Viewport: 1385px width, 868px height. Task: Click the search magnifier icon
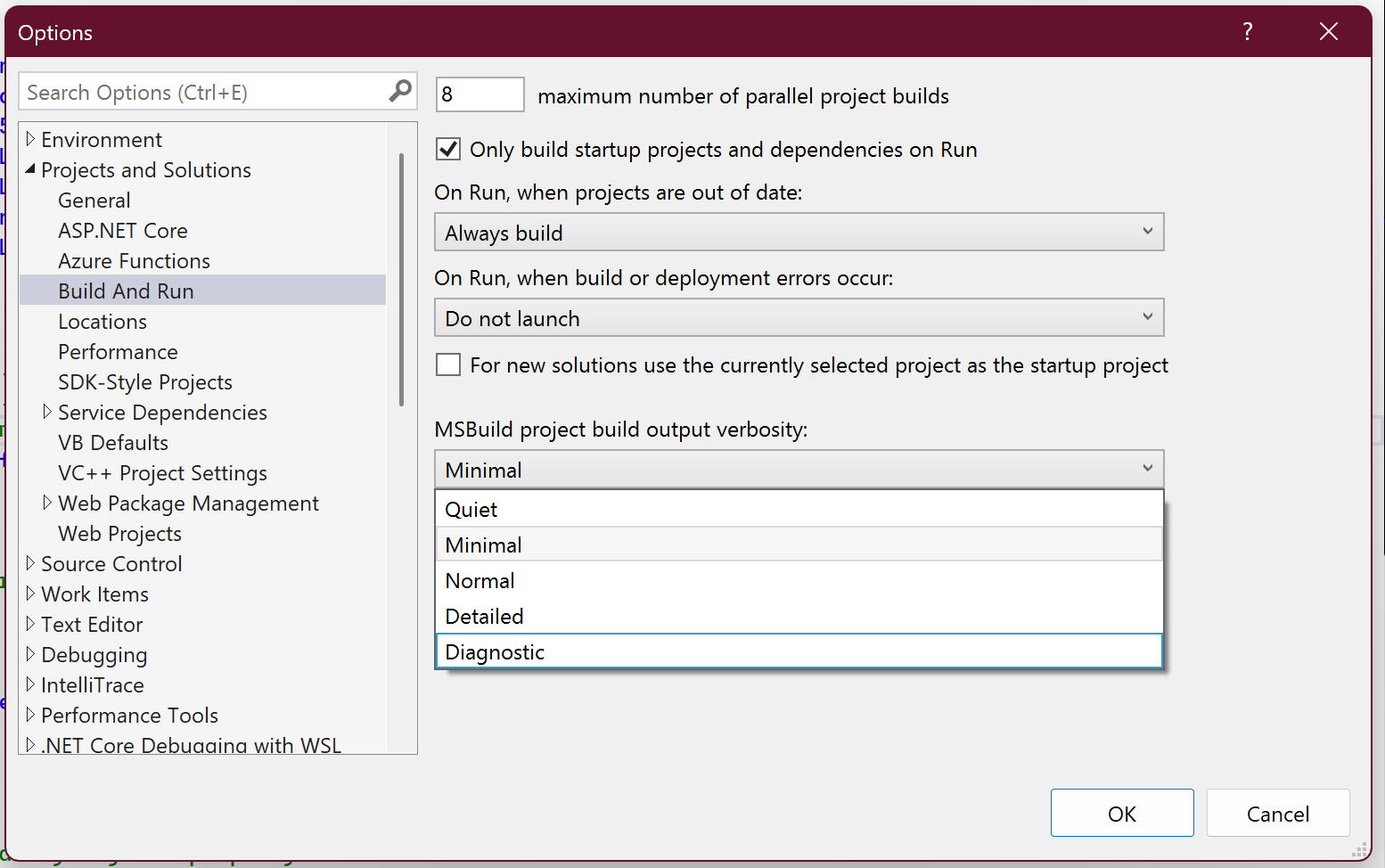(x=399, y=91)
